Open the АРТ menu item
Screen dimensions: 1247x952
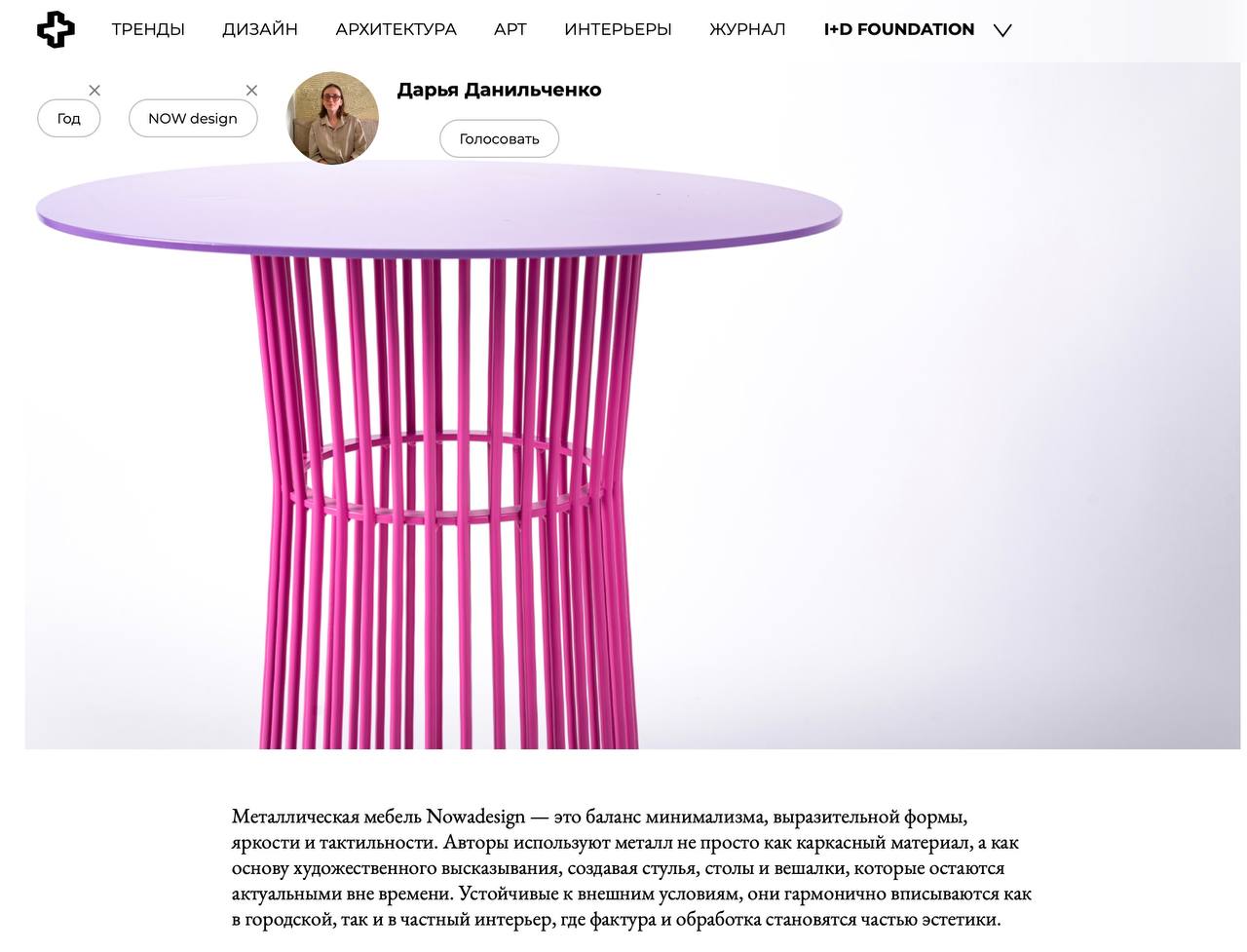pos(510,29)
